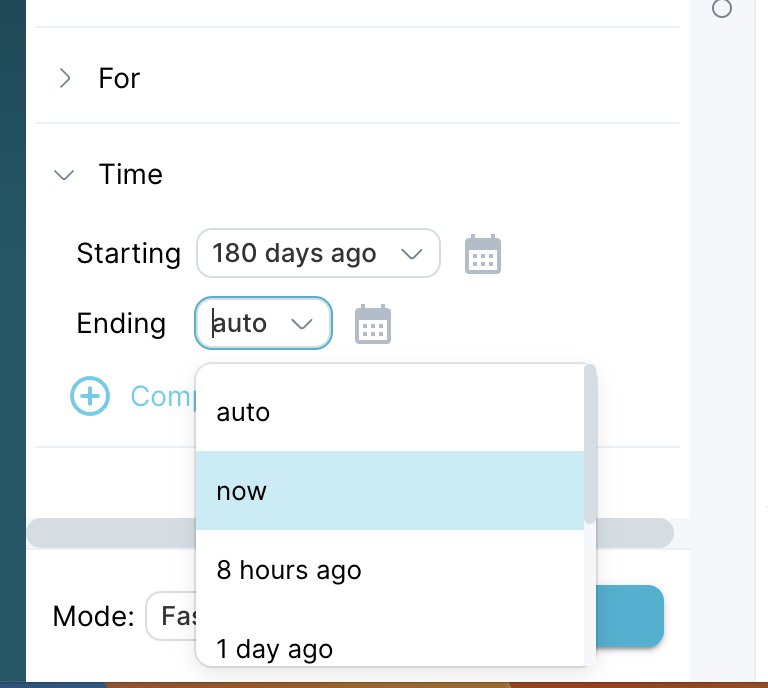This screenshot has height=688, width=768.
Task: Click the plus circle icon for Compare
Action: coord(90,396)
